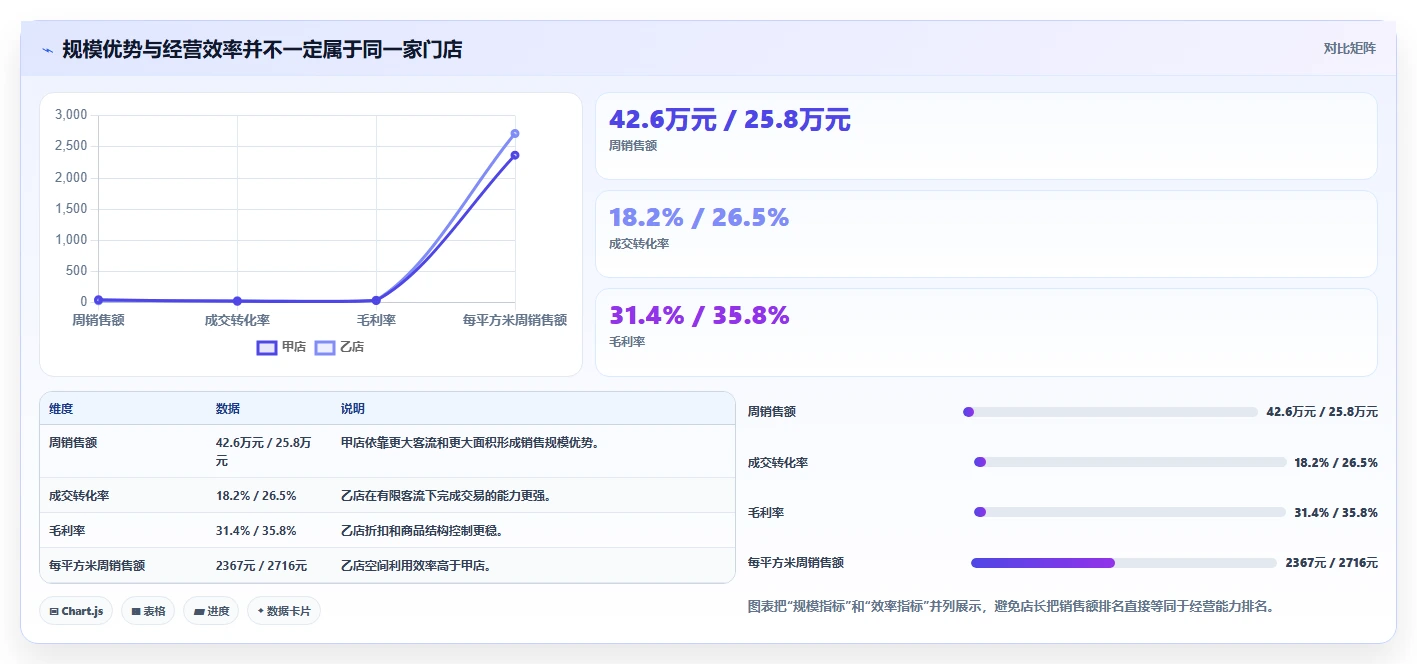Click the page title 规模优势与经营效率

(262, 49)
